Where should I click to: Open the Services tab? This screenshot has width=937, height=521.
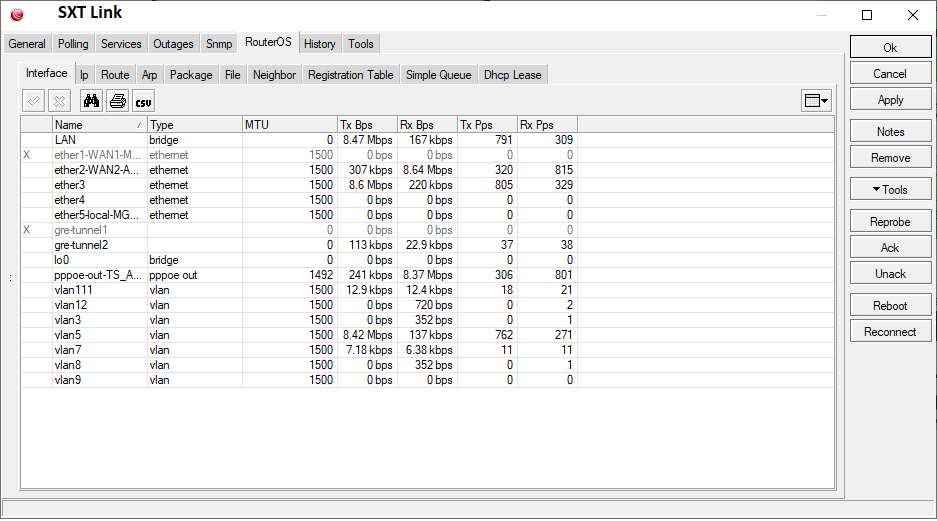(121, 44)
